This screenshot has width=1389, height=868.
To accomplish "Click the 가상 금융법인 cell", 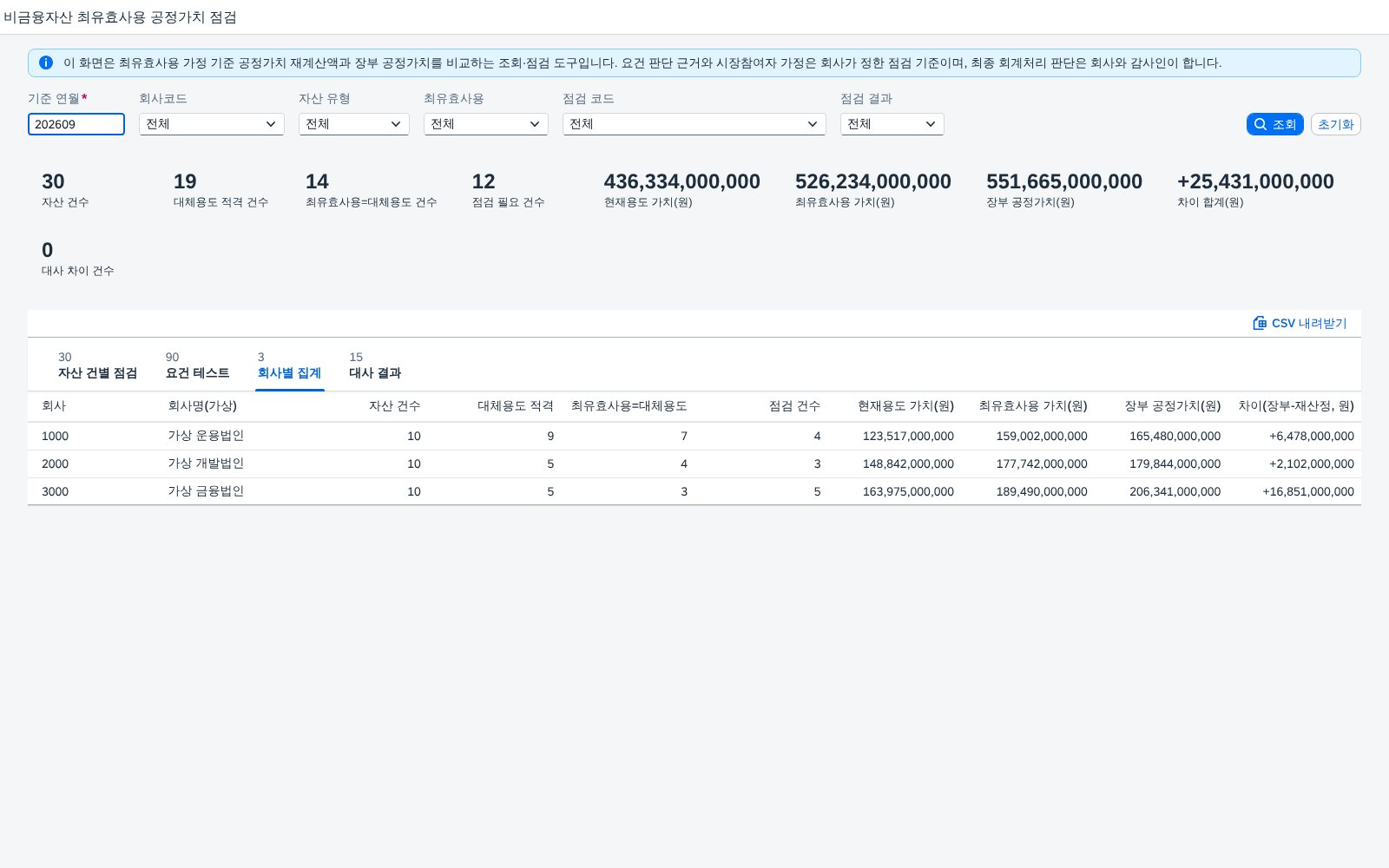I will (x=206, y=491).
